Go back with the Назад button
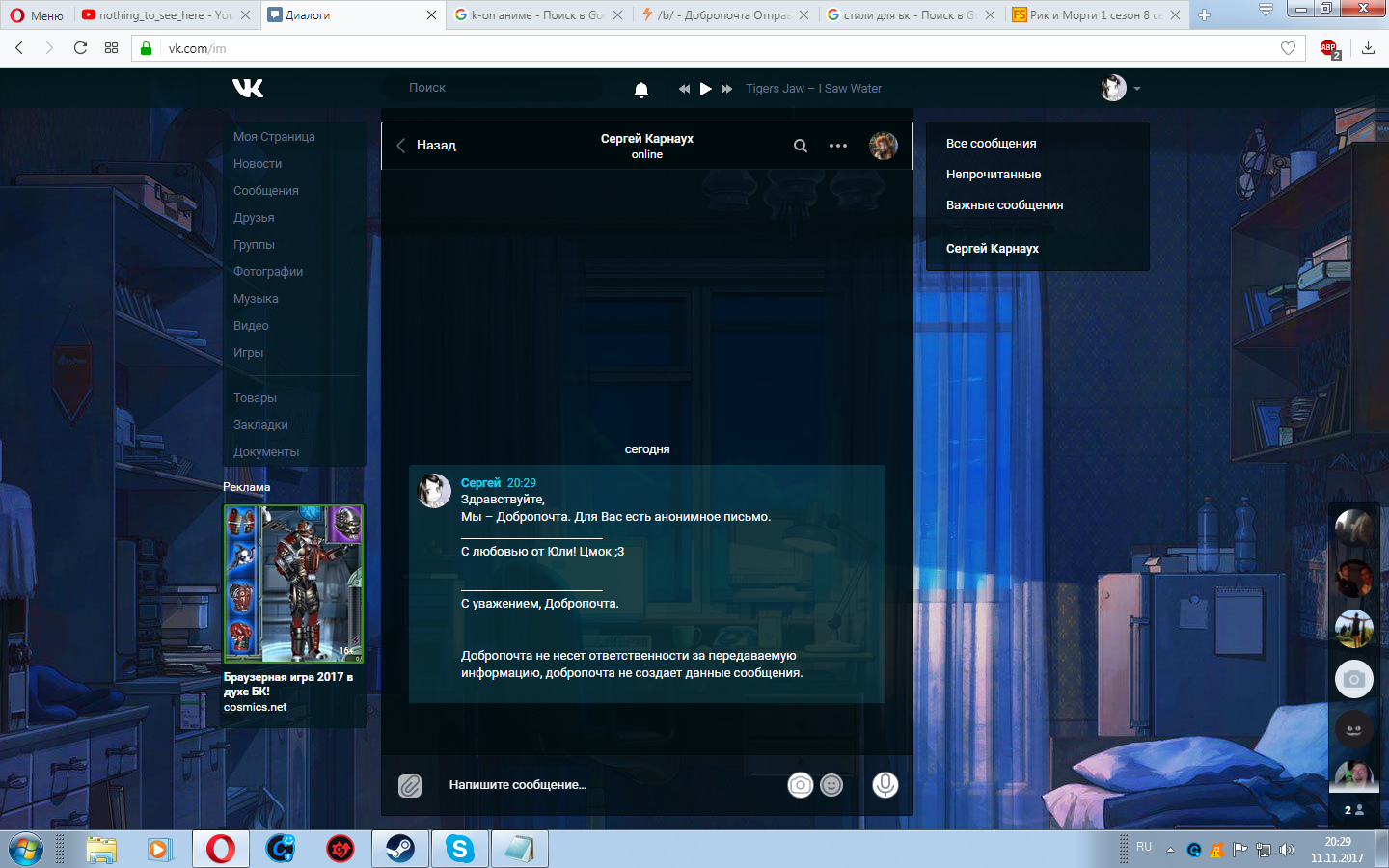This screenshot has height=868, width=1389. pos(426,146)
